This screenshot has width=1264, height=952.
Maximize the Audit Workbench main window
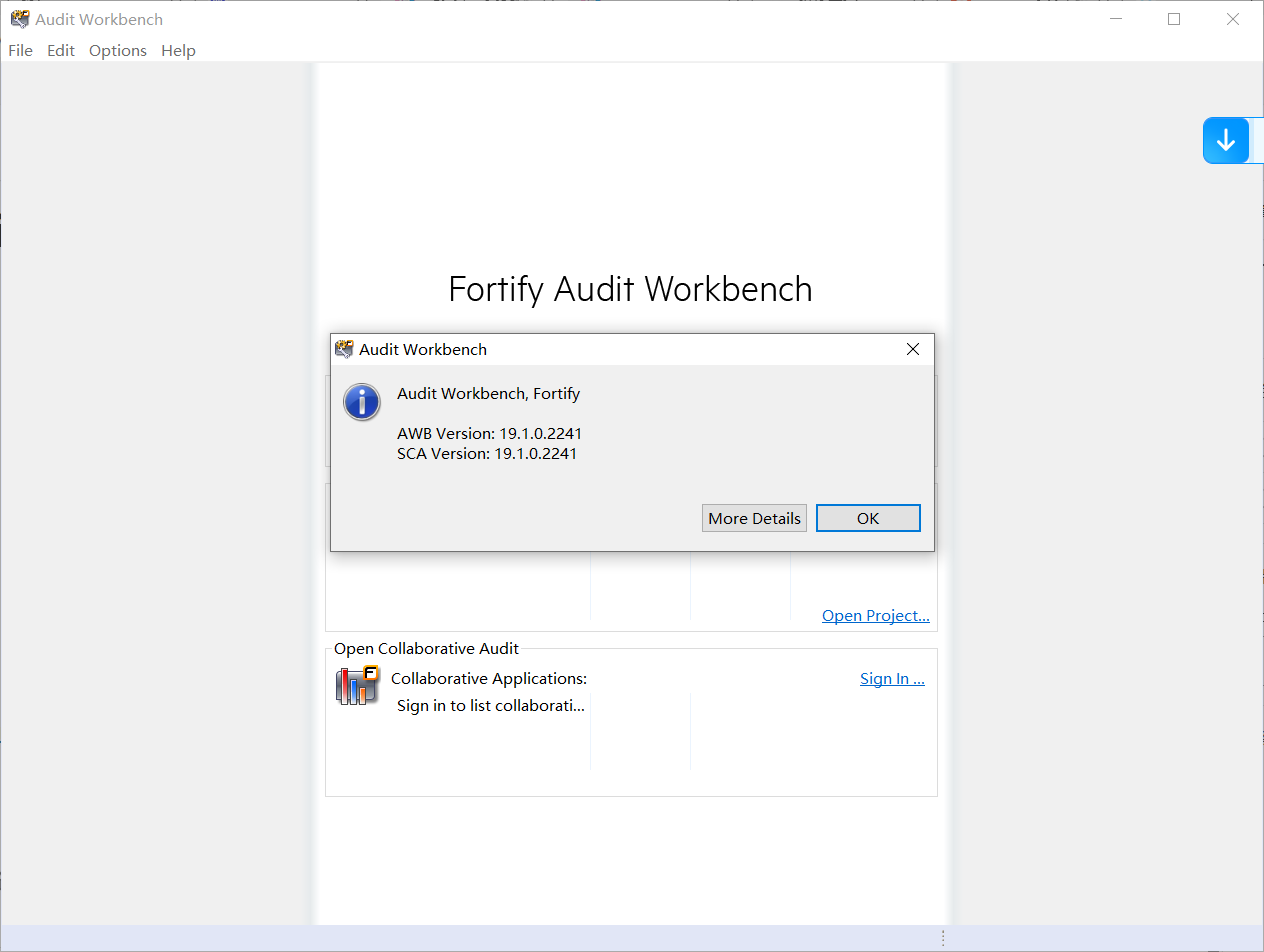1174,19
